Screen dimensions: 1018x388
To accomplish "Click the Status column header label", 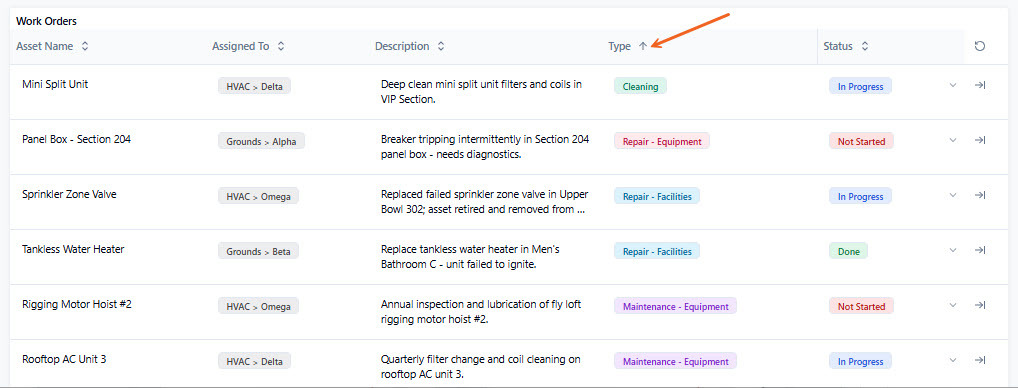I will (838, 47).
